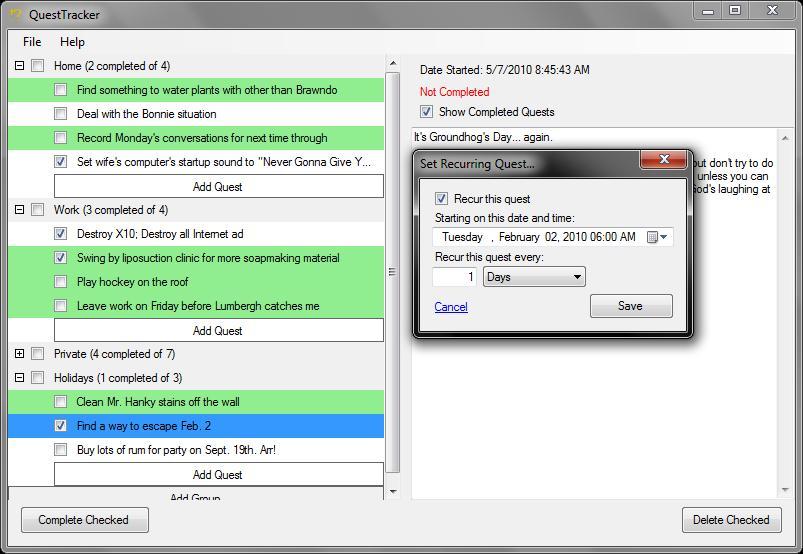803x554 pixels.
Task: Select 'Find something to water plants' quest text
Action: point(207,90)
